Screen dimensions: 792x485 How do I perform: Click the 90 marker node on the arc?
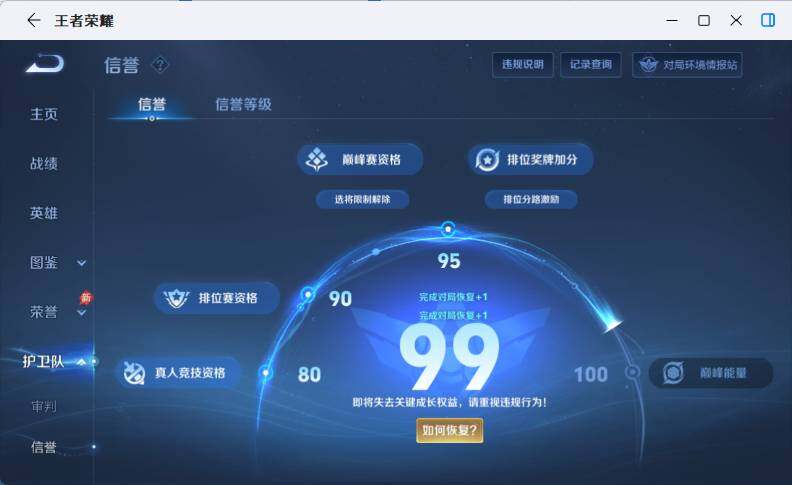(x=308, y=294)
